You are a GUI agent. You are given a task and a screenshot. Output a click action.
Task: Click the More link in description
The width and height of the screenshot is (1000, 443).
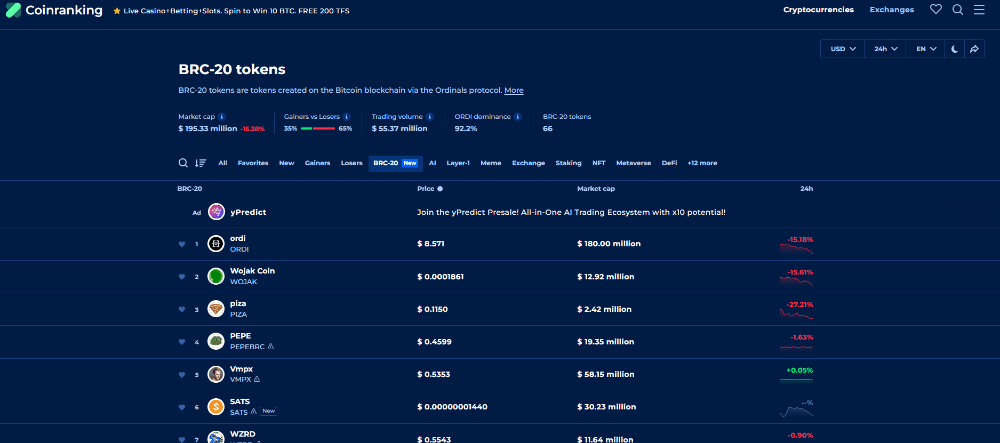[513, 91]
